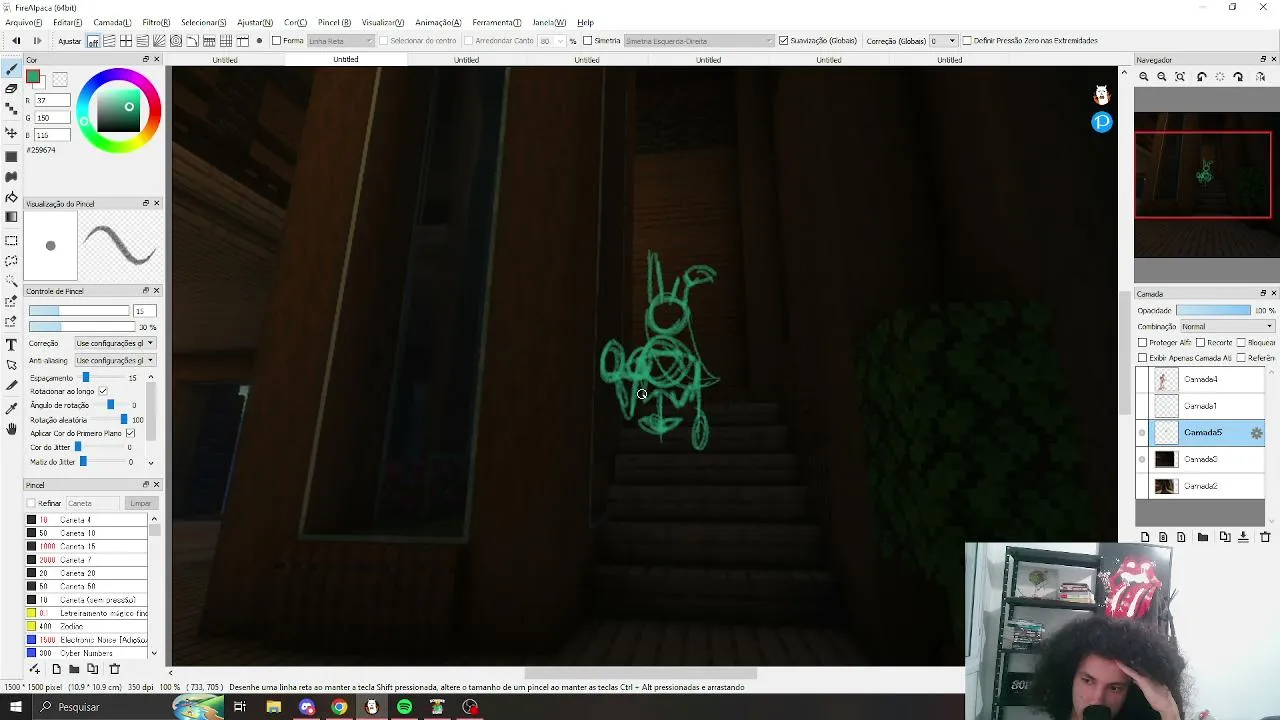Open the Arredondar Canto value dropdown
Viewport: 1280px width, 720px height.
pyautogui.click(x=552, y=41)
